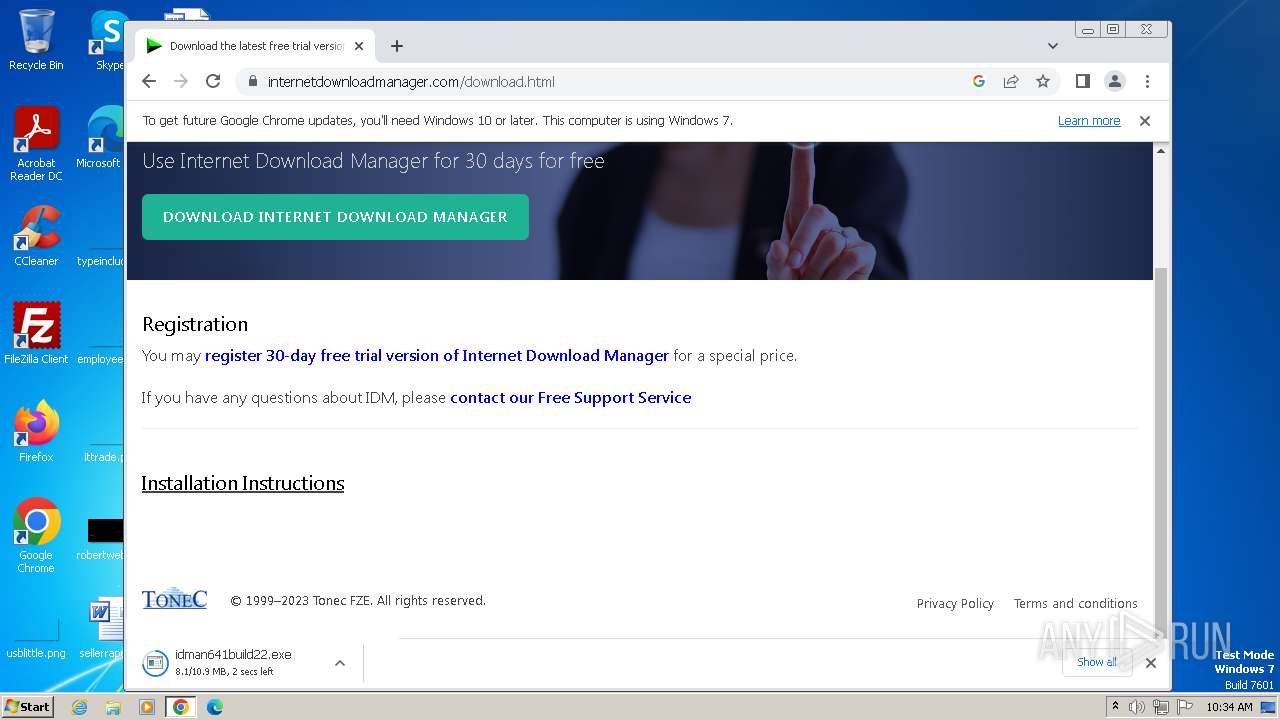This screenshot has height=720, width=1280.
Task: Click the Tonec logo in footer
Action: pos(174,598)
